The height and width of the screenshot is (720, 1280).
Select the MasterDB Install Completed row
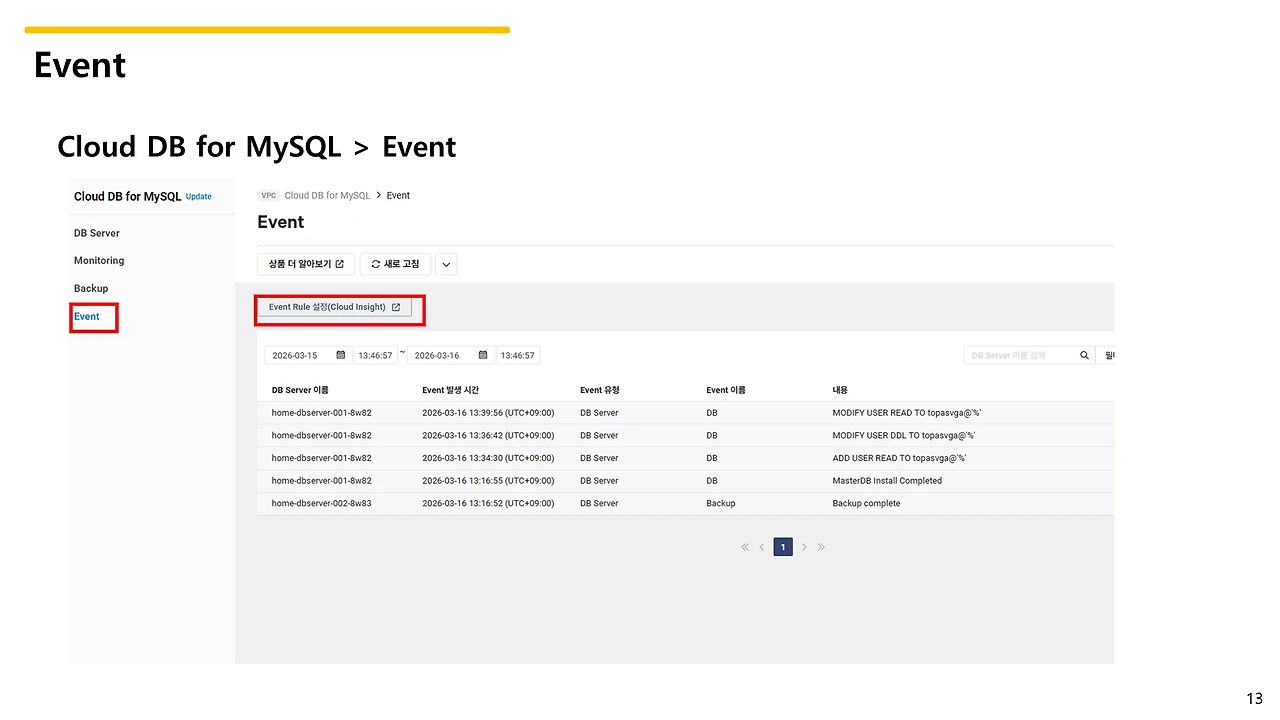[x=685, y=481]
